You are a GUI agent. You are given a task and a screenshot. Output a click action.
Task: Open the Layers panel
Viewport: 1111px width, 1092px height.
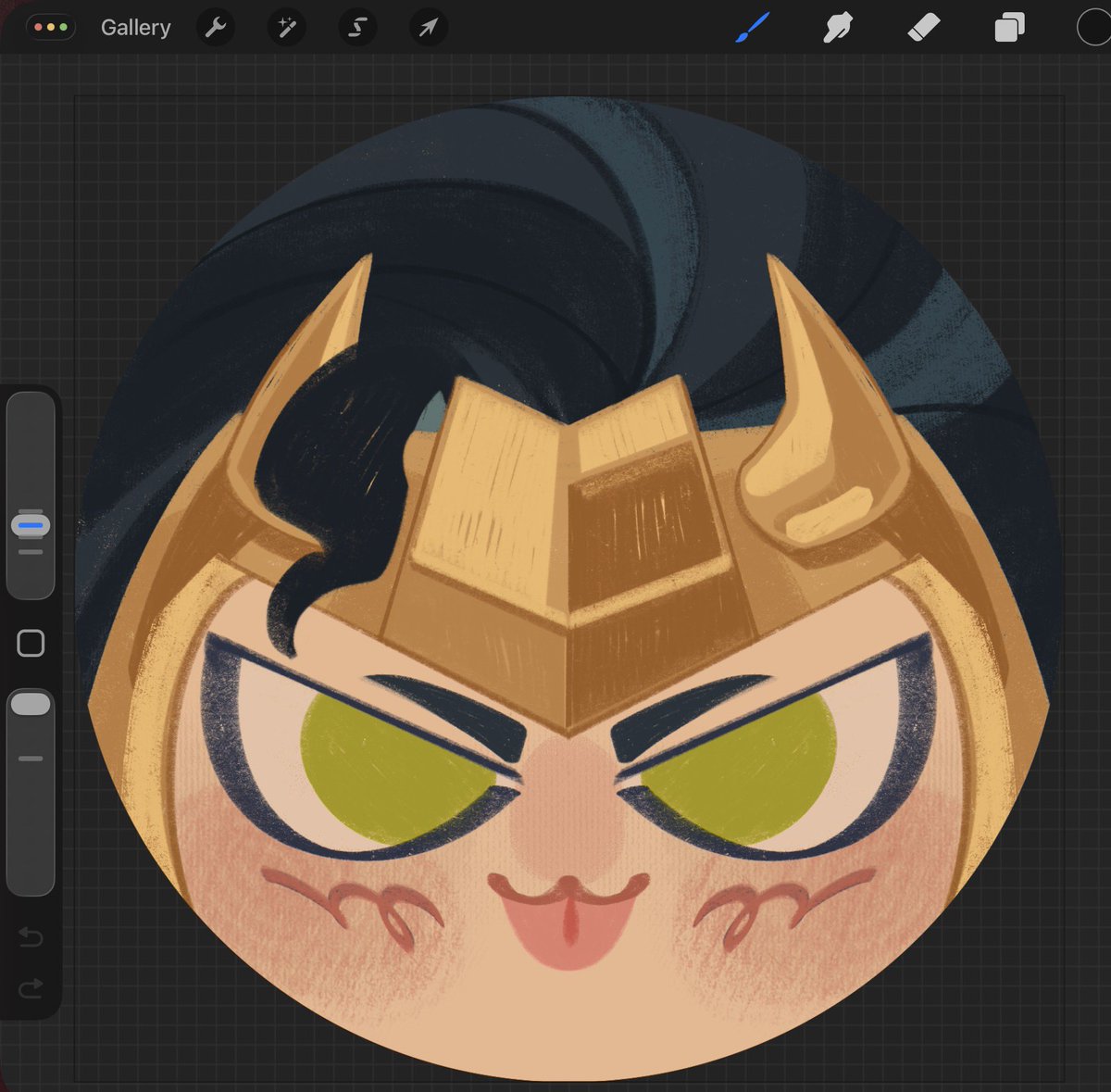click(x=1009, y=28)
